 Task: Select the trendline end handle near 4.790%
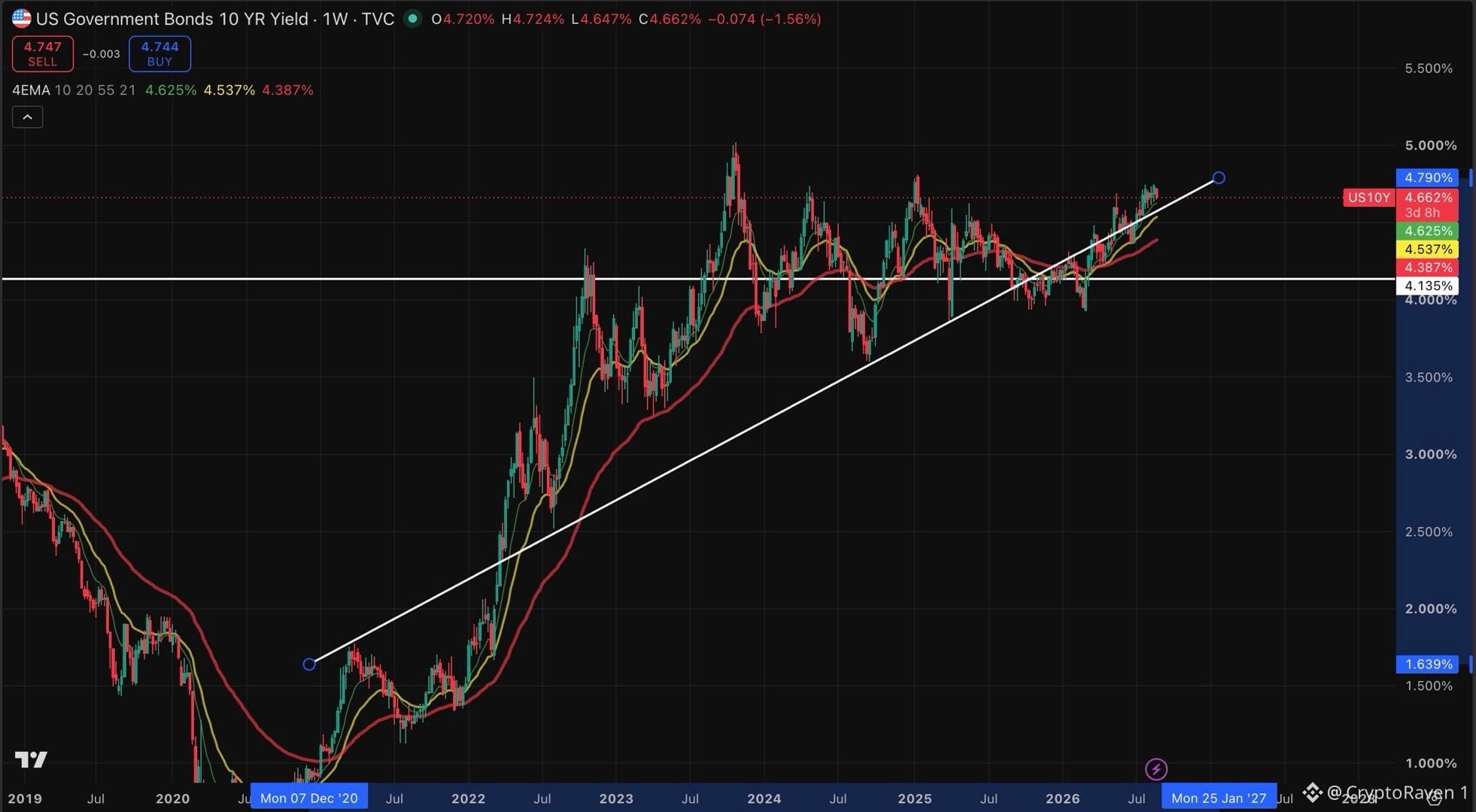click(x=1219, y=177)
